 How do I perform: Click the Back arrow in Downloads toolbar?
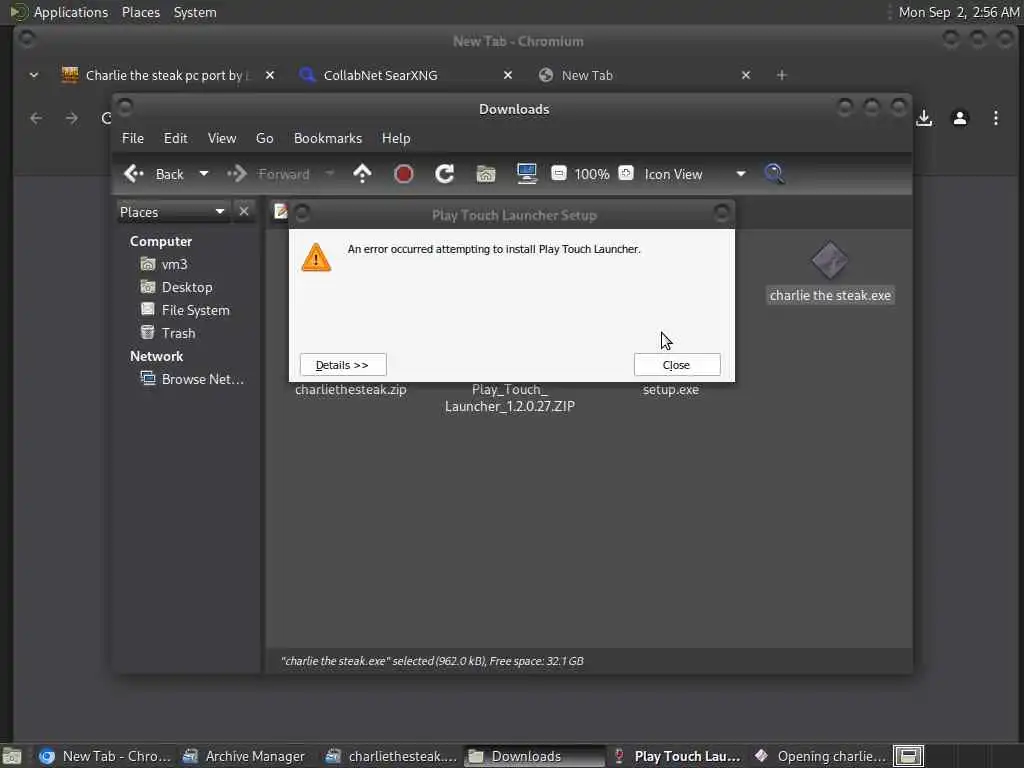point(134,174)
